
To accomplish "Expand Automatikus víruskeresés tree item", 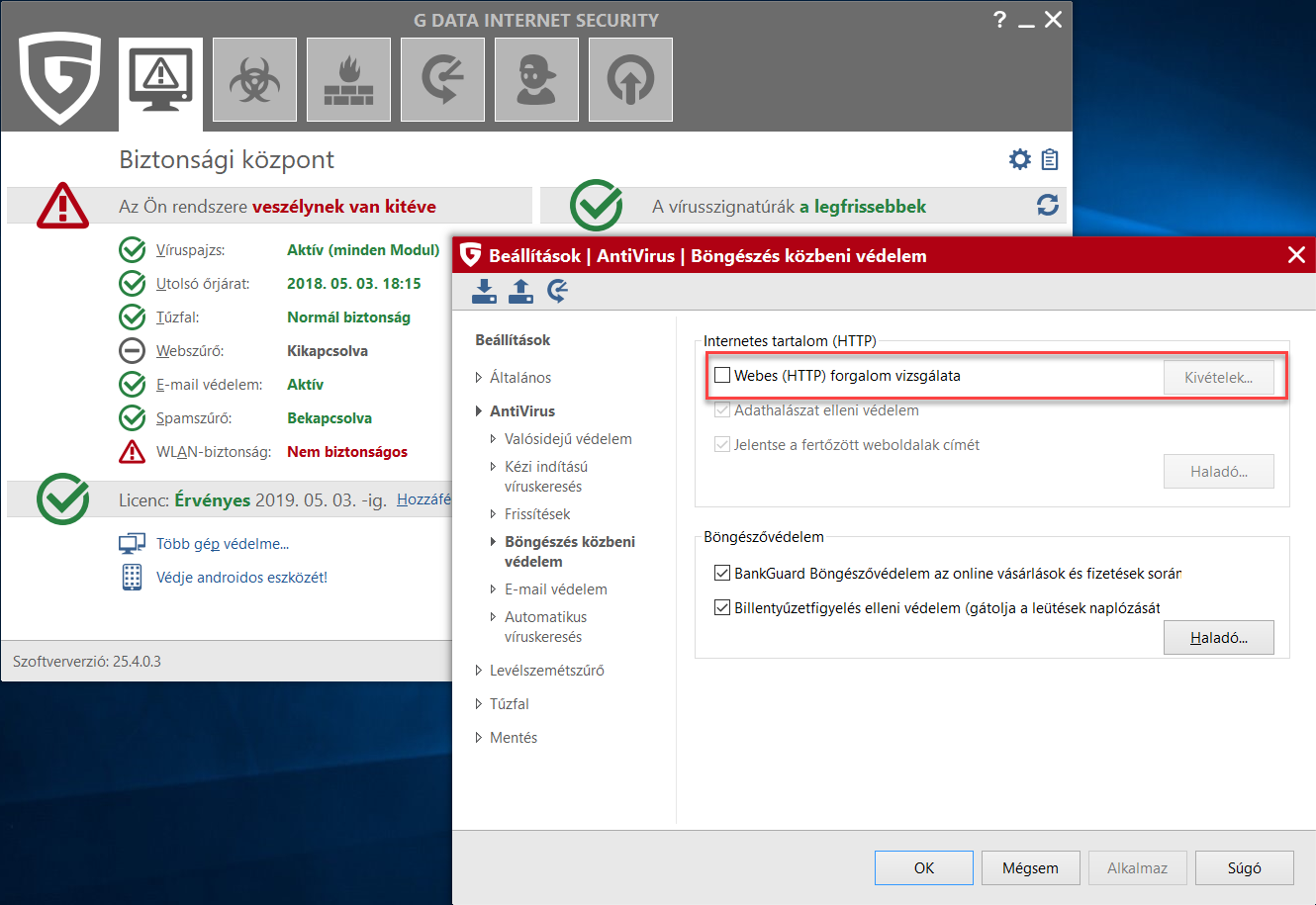I will [x=494, y=617].
